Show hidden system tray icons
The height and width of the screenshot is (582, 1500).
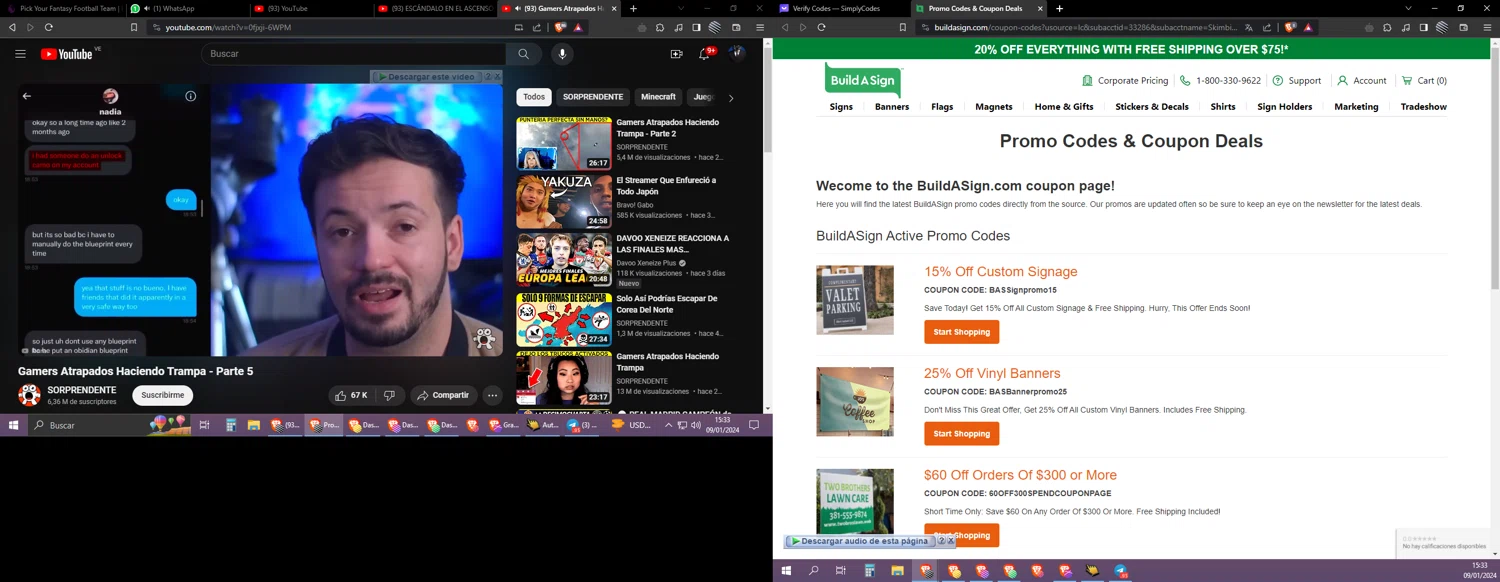tap(668, 425)
